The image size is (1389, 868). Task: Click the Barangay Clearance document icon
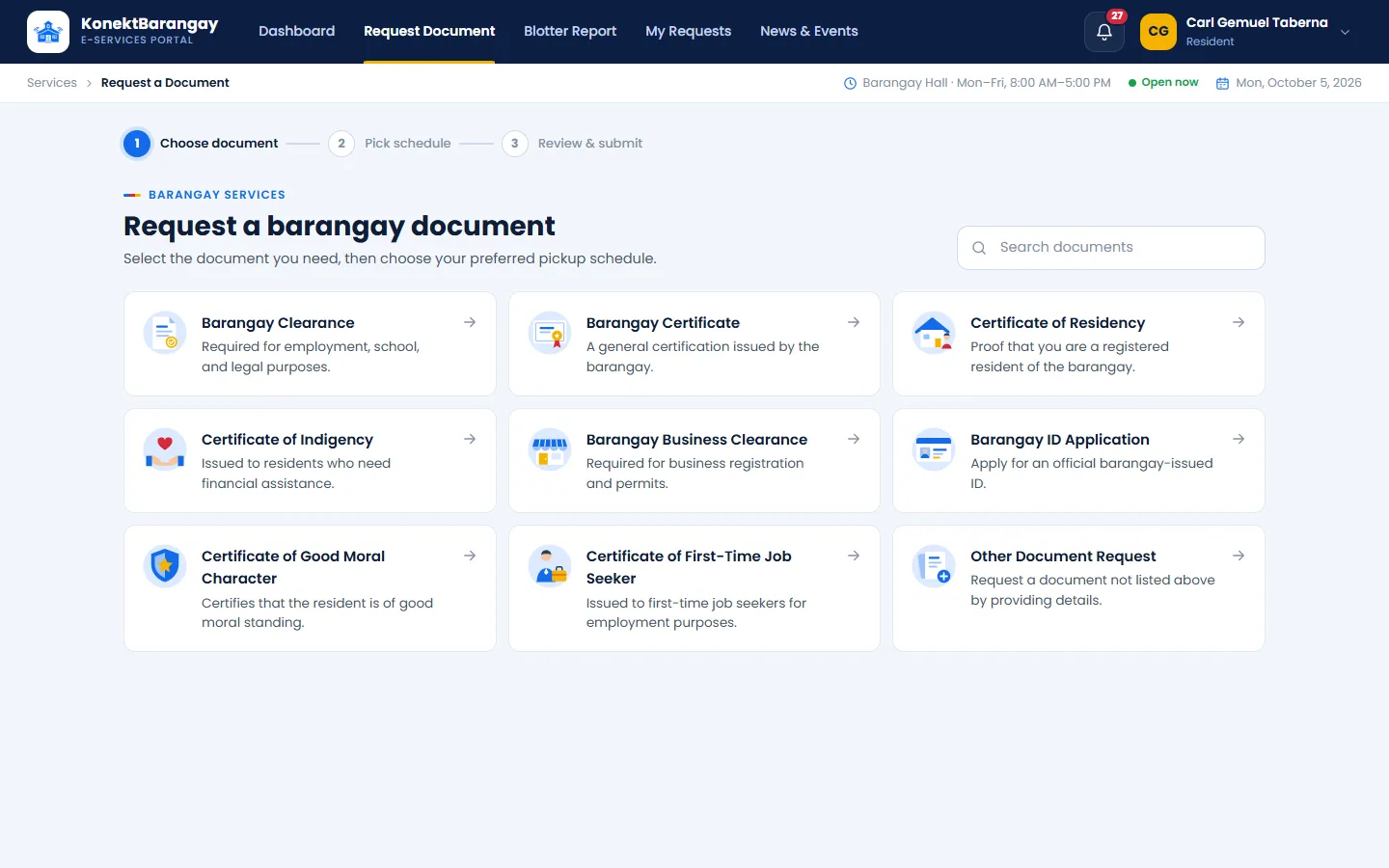(165, 334)
